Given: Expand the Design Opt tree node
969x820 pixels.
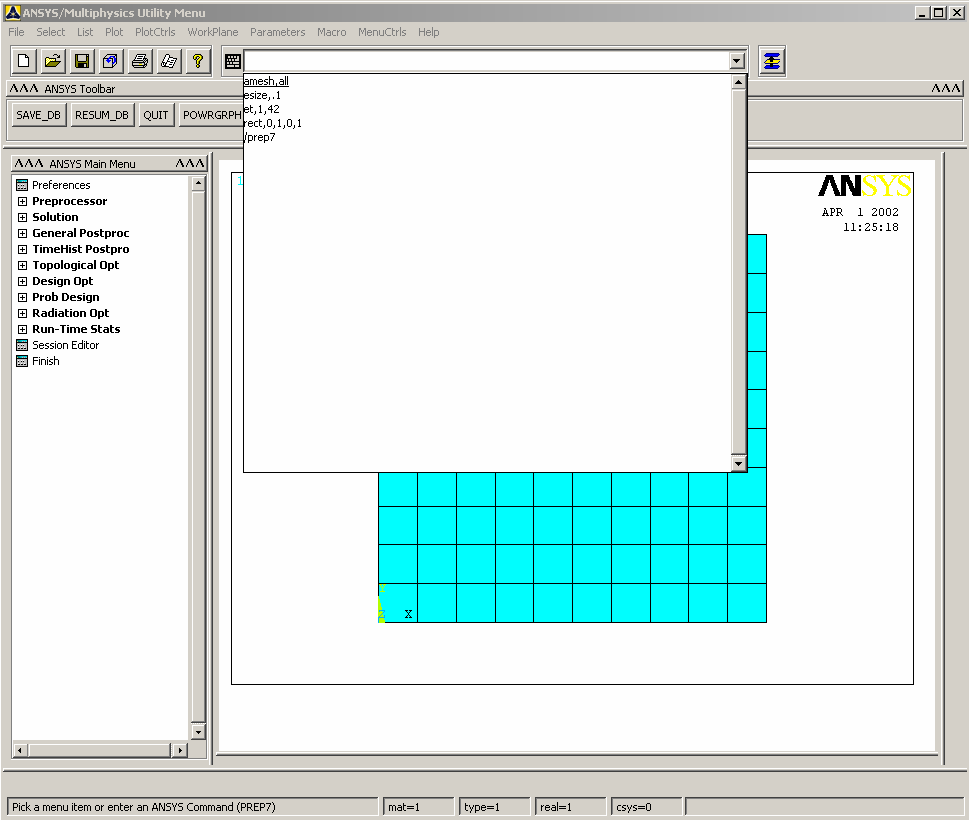Looking at the screenshot, I should 22,282.
